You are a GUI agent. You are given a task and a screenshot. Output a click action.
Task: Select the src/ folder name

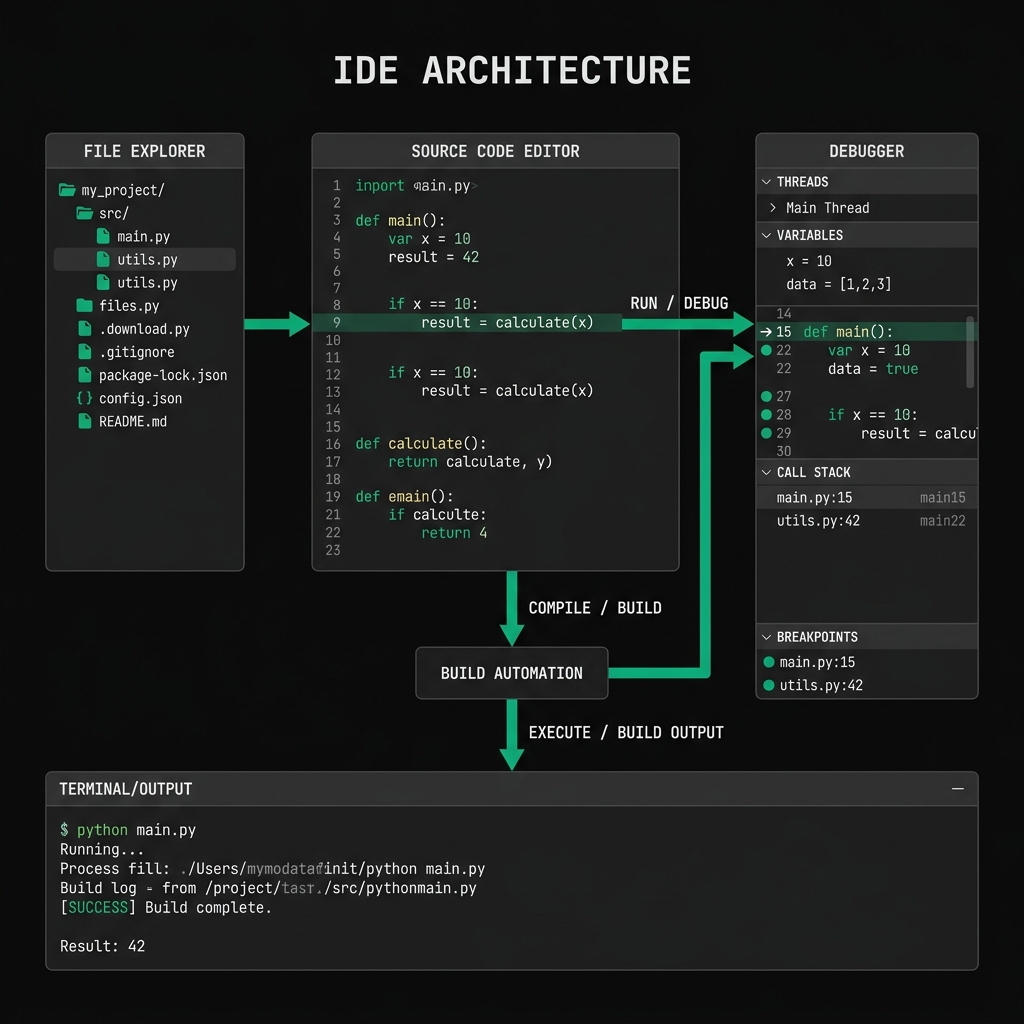114,214
